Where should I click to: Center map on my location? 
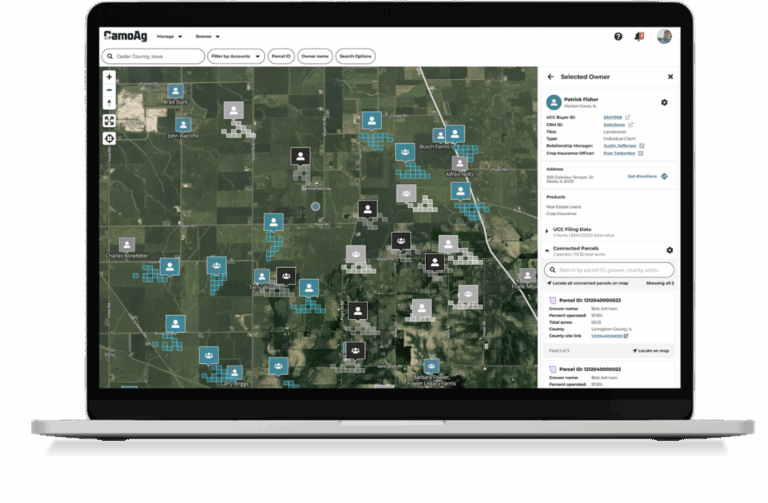pyautogui.click(x=110, y=138)
